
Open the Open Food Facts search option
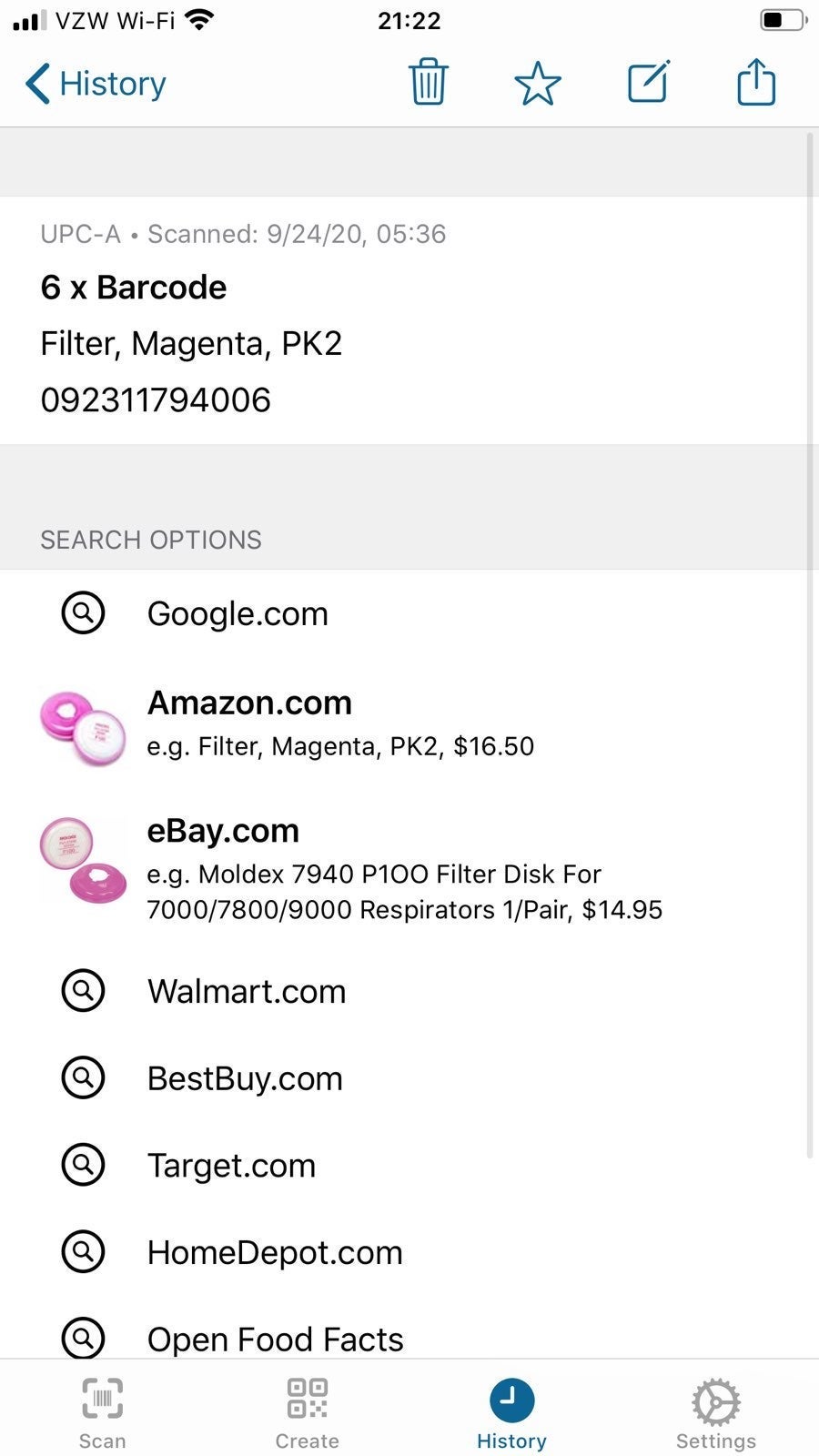pyautogui.click(x=409, y=1339)
